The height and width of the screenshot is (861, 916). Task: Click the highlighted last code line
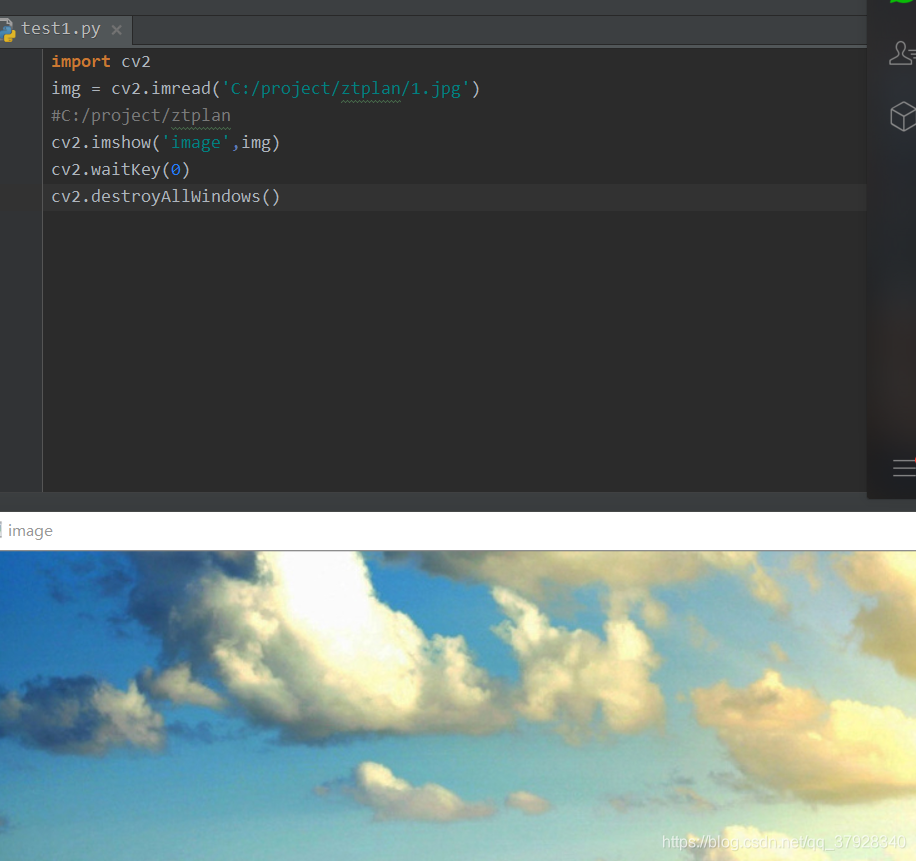pyautogui.click(x=165, y=196)
